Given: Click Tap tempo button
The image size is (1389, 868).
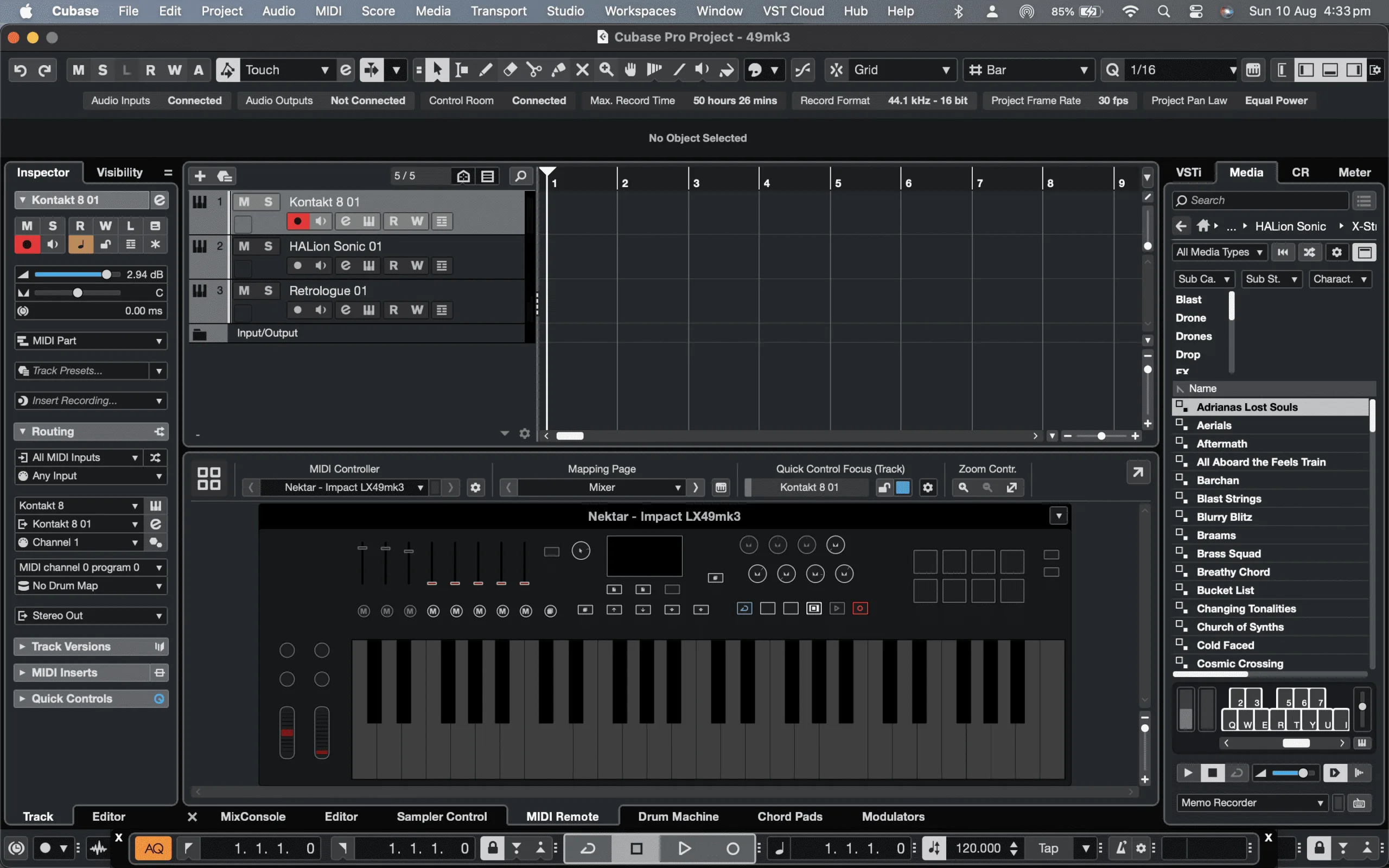Looking at the screenshot, I should [x=1048, y=848].
